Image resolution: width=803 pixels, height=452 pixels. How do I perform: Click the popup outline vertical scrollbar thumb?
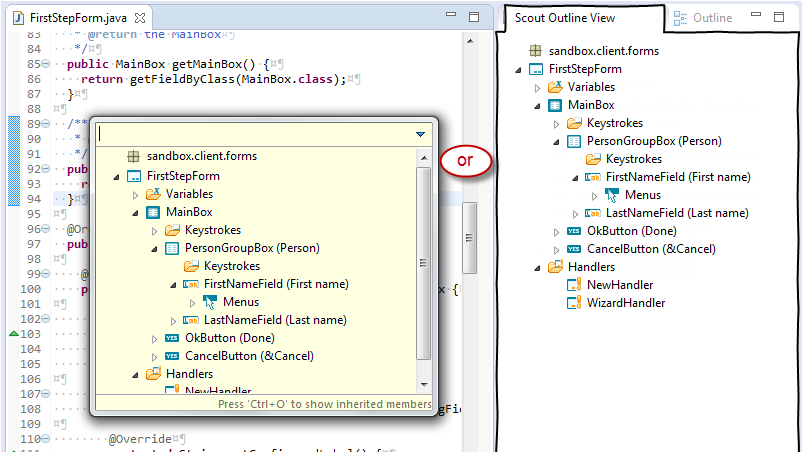tap(423, 264)
